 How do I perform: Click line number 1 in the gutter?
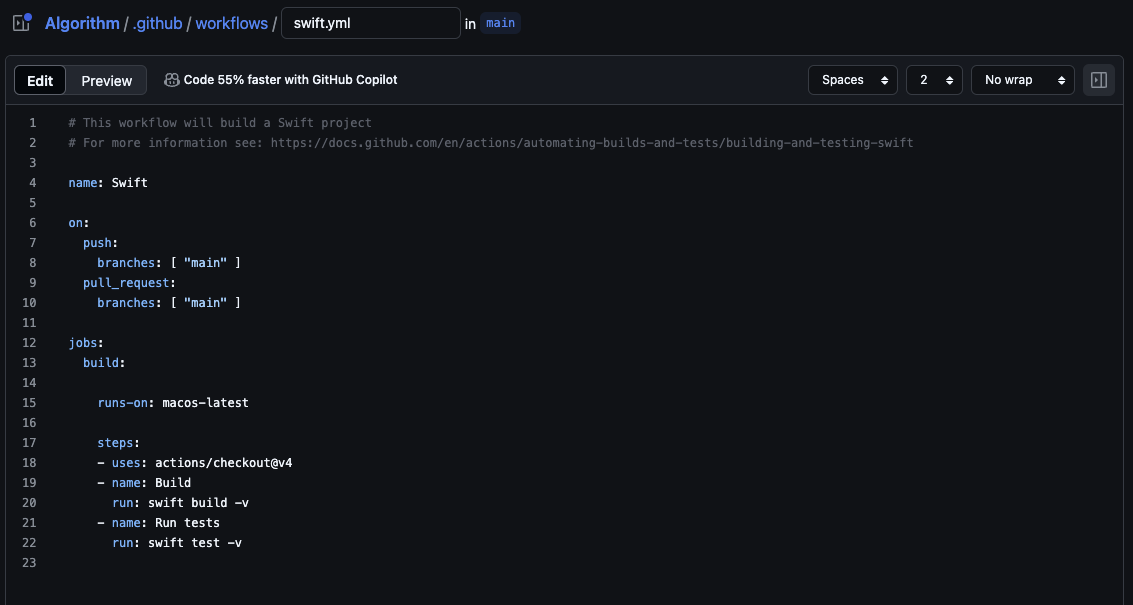click(x=33, y=123)
